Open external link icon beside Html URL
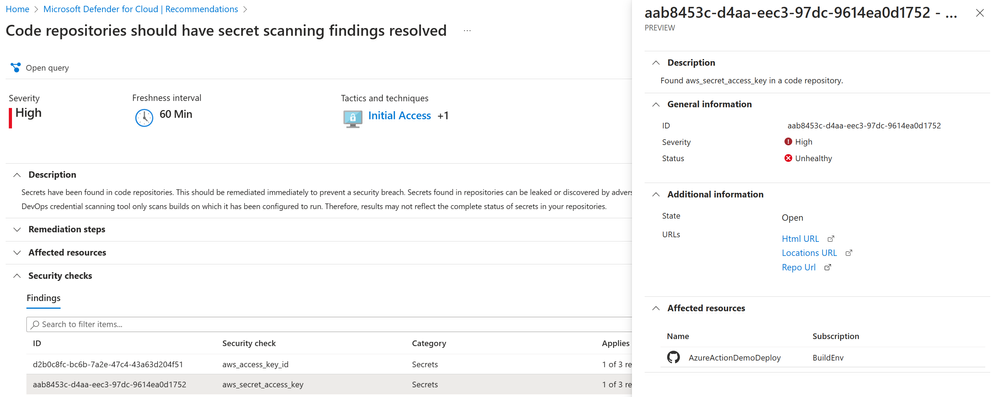The width and height of the screenshot is (999, 397). [830, 239]
